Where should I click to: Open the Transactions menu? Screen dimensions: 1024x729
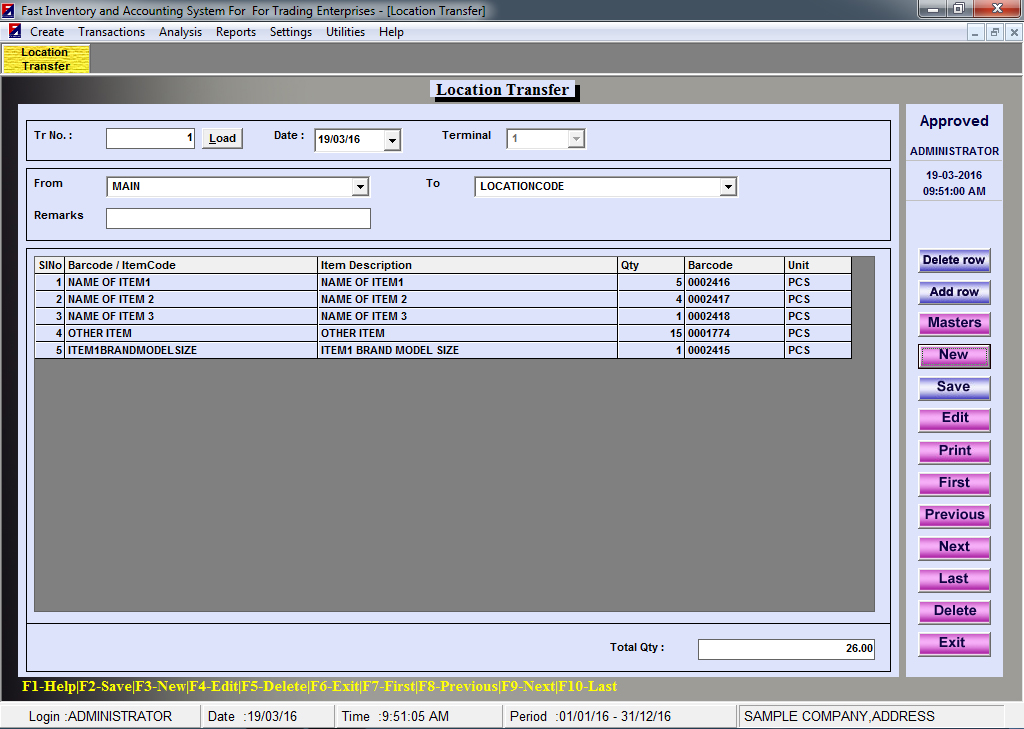(111, 32)
